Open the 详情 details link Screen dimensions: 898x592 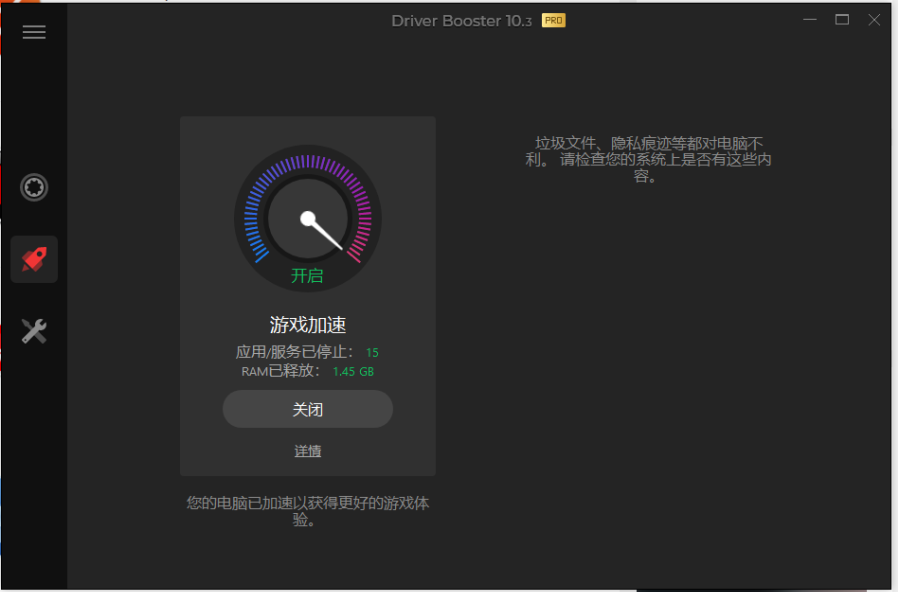pos(308,451)
